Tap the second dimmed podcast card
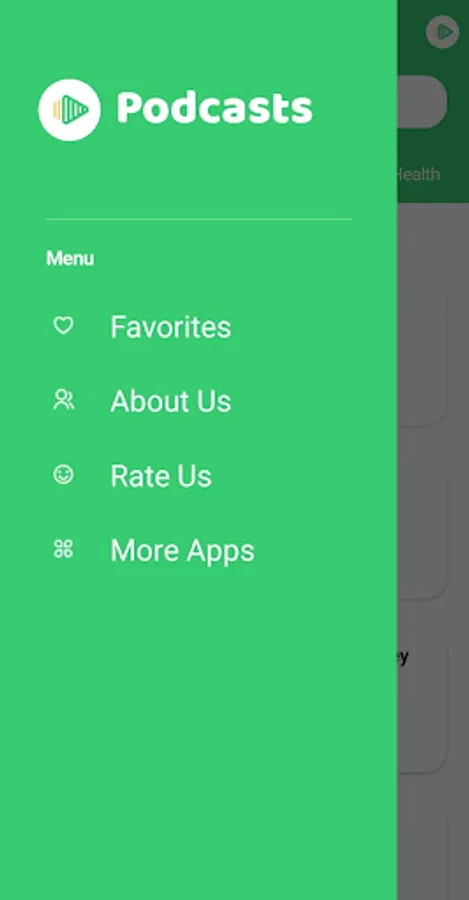469x900 pixels. 422,534
